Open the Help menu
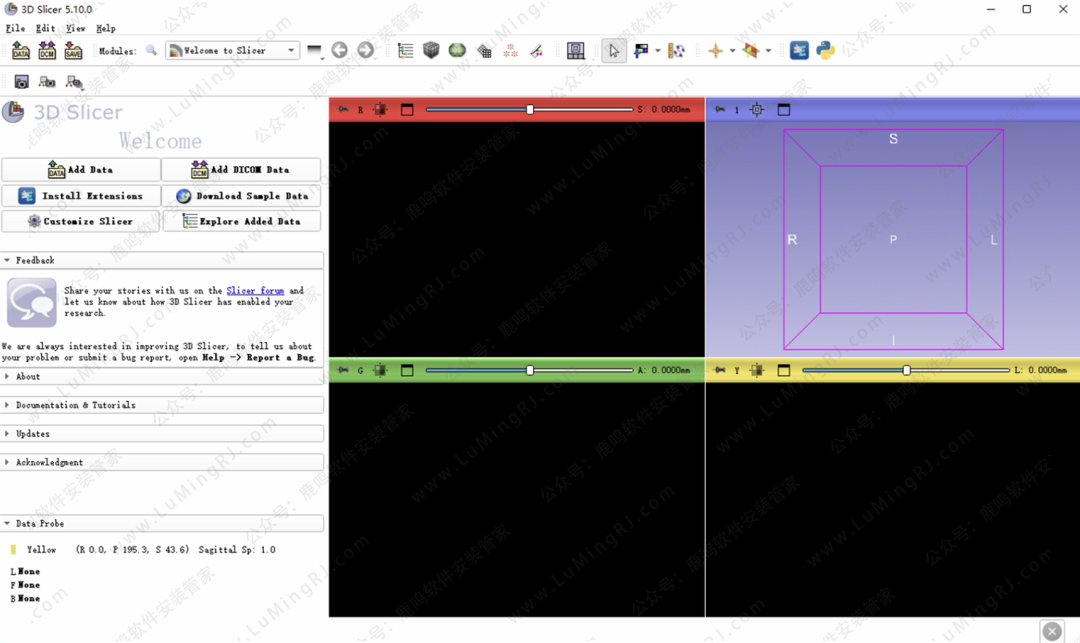1080x643 pixels. pos(105,28)
